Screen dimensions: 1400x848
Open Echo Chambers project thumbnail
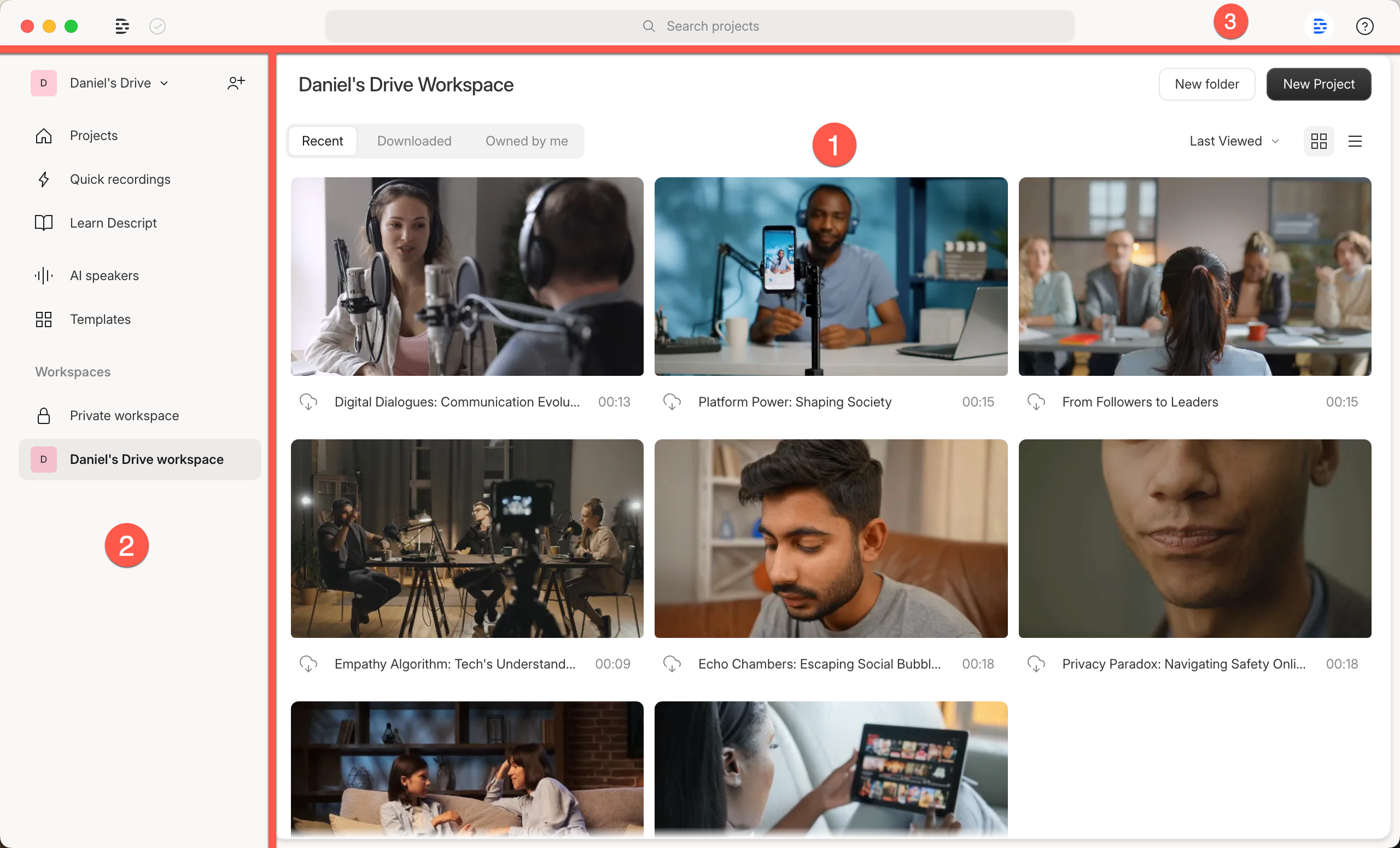tap(831, 538)
